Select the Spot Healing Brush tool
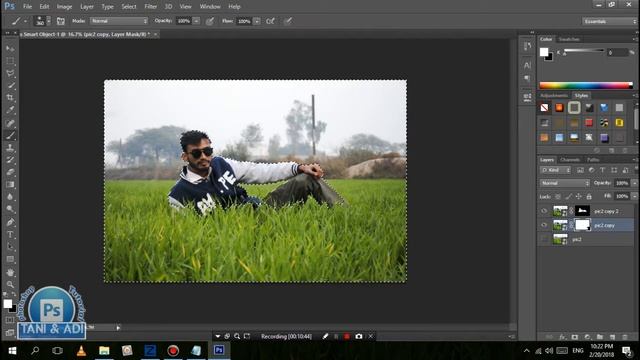This screenshot has width=640, height=360. click(10, 123)
